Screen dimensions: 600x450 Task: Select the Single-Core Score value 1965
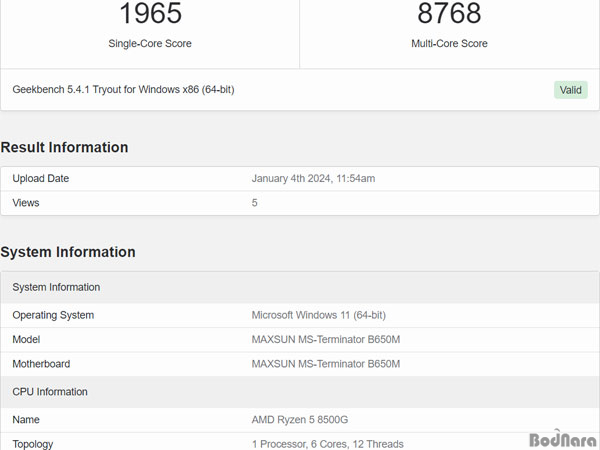(150, 13)
